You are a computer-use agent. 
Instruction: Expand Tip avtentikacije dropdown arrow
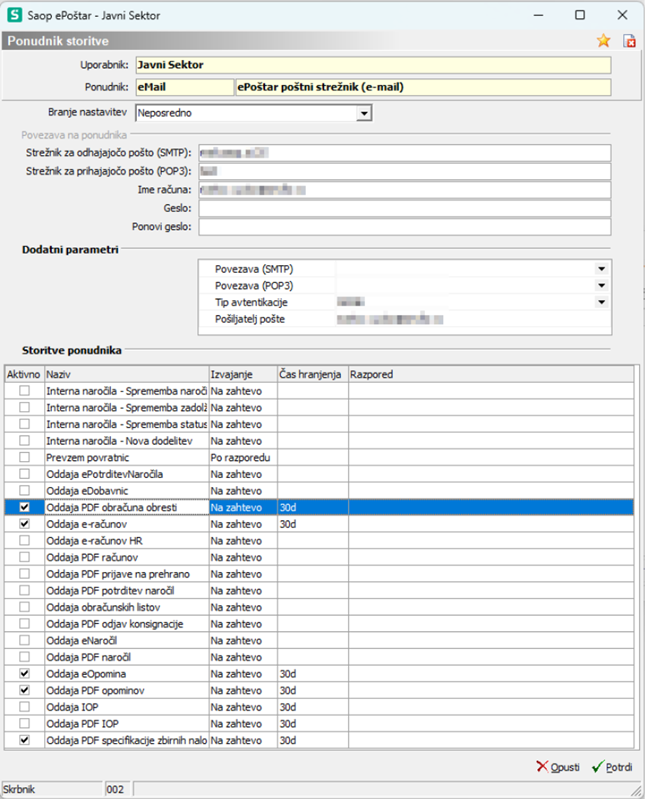click(x=602, y=302)
